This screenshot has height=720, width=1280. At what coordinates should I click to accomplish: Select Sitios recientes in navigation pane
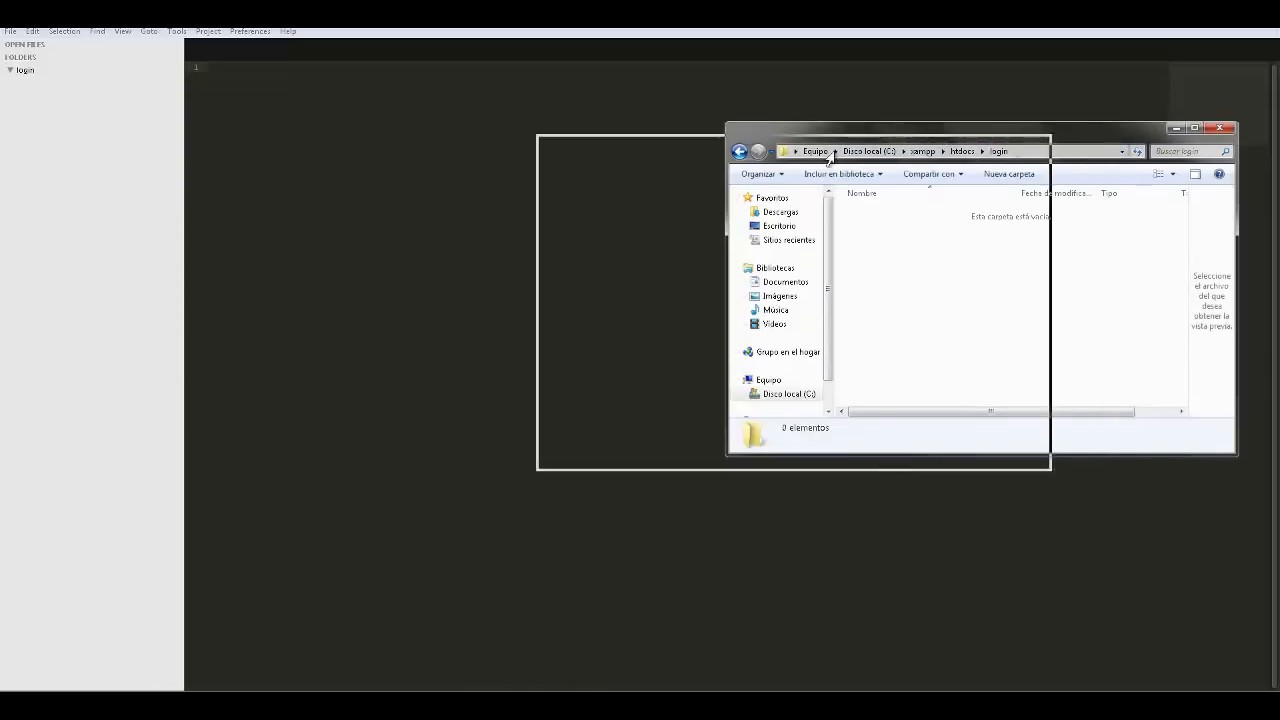(789, 240)
